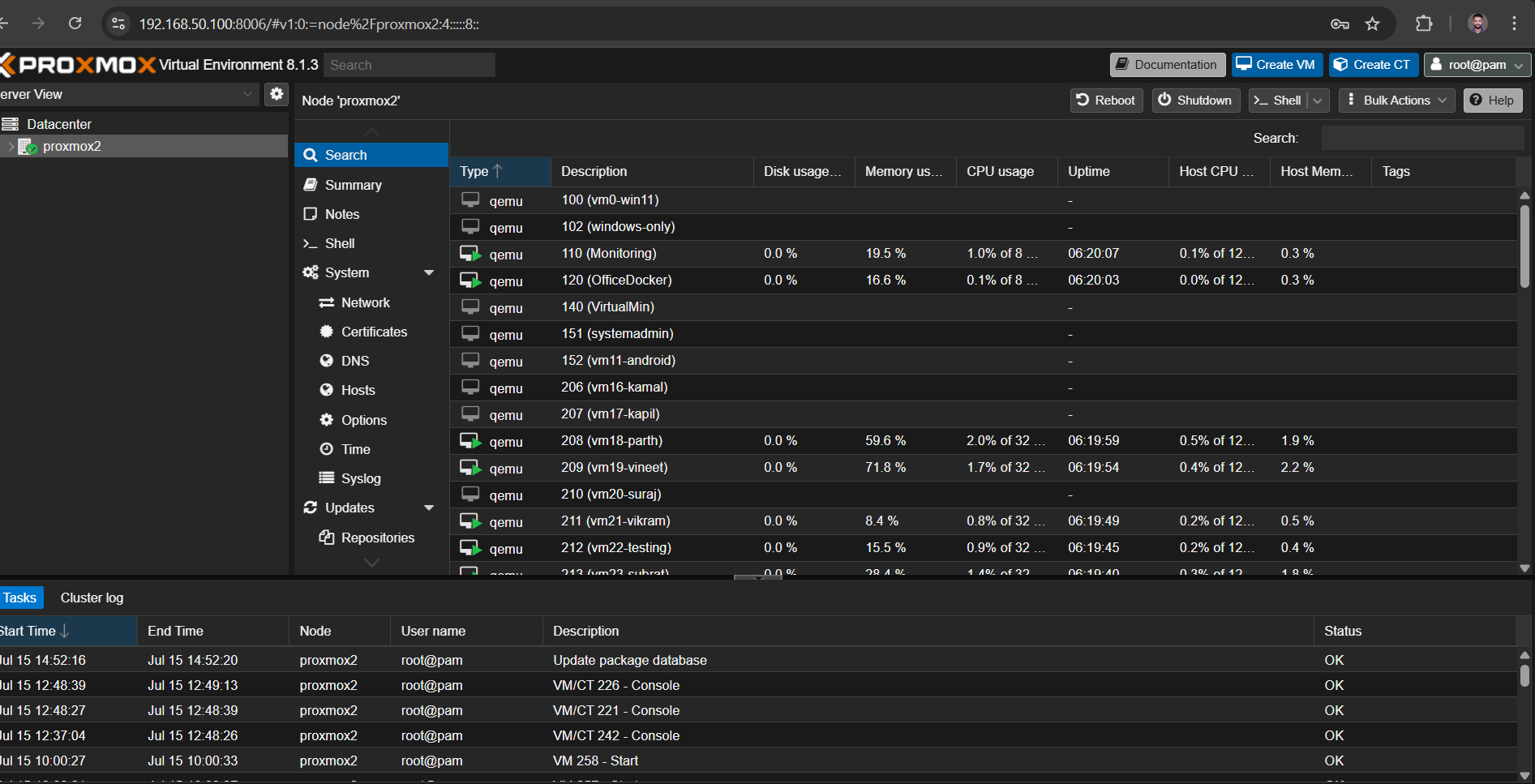Sort by Description column header
1535x784 pixels.
click(x=652, y=171)
